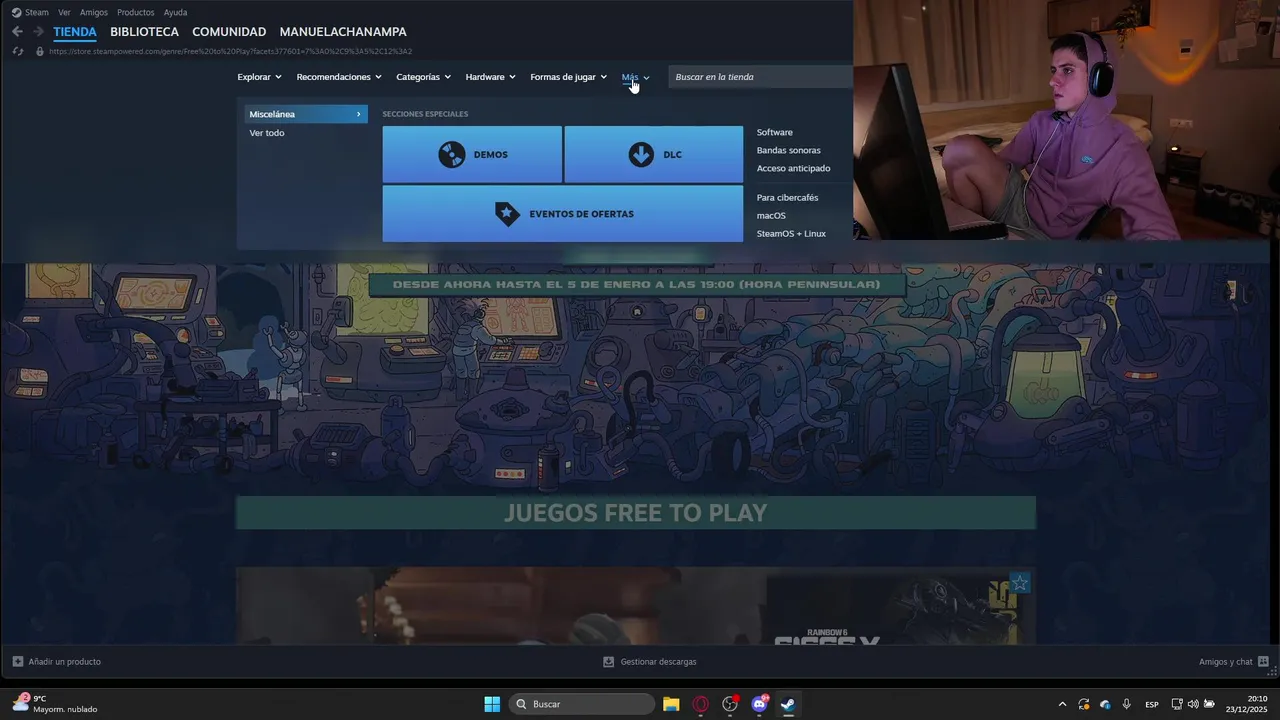Viewport: 1280px width, 720px height.
Task: Open the Acceso anticipado link
Action: (794, 168)
